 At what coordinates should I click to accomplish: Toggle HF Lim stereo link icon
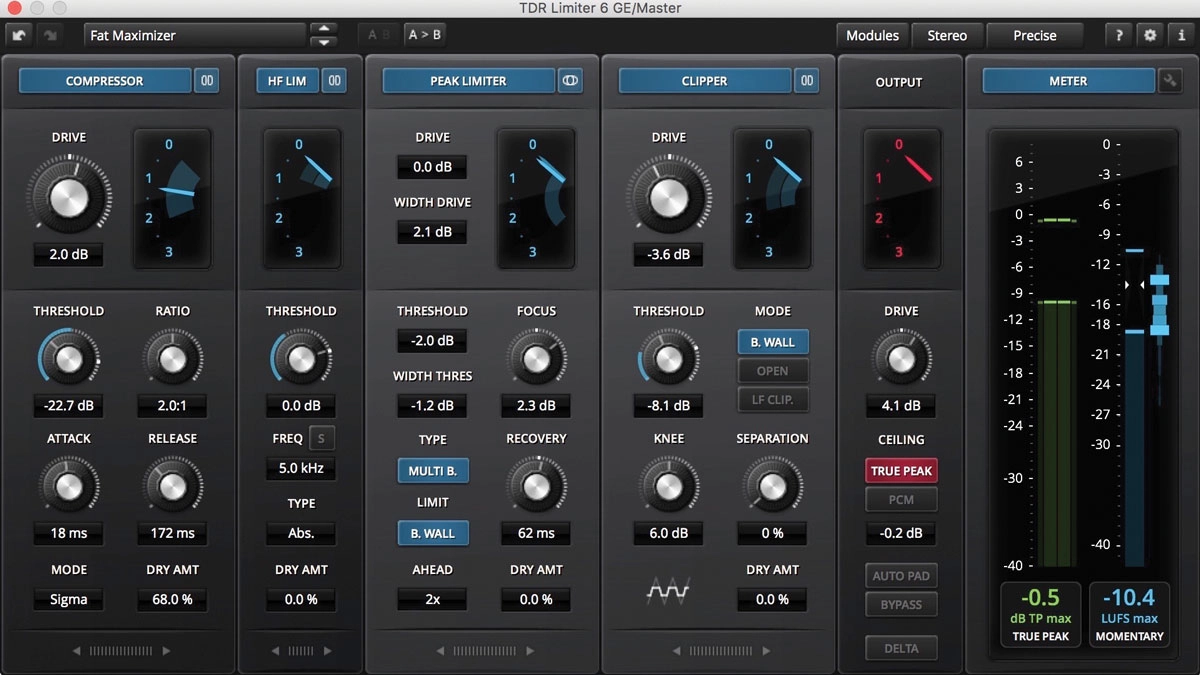333,81
